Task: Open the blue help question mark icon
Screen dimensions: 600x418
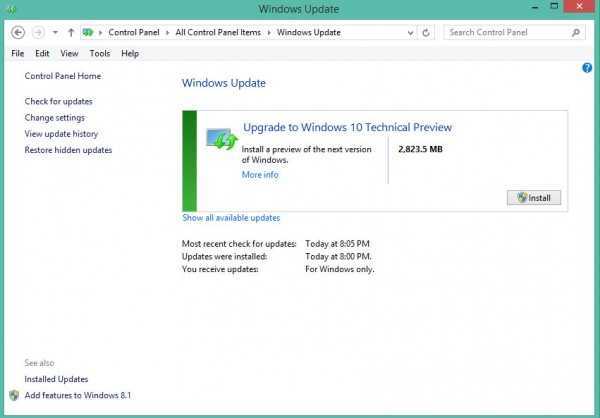Action: click(x=587, y=68)
